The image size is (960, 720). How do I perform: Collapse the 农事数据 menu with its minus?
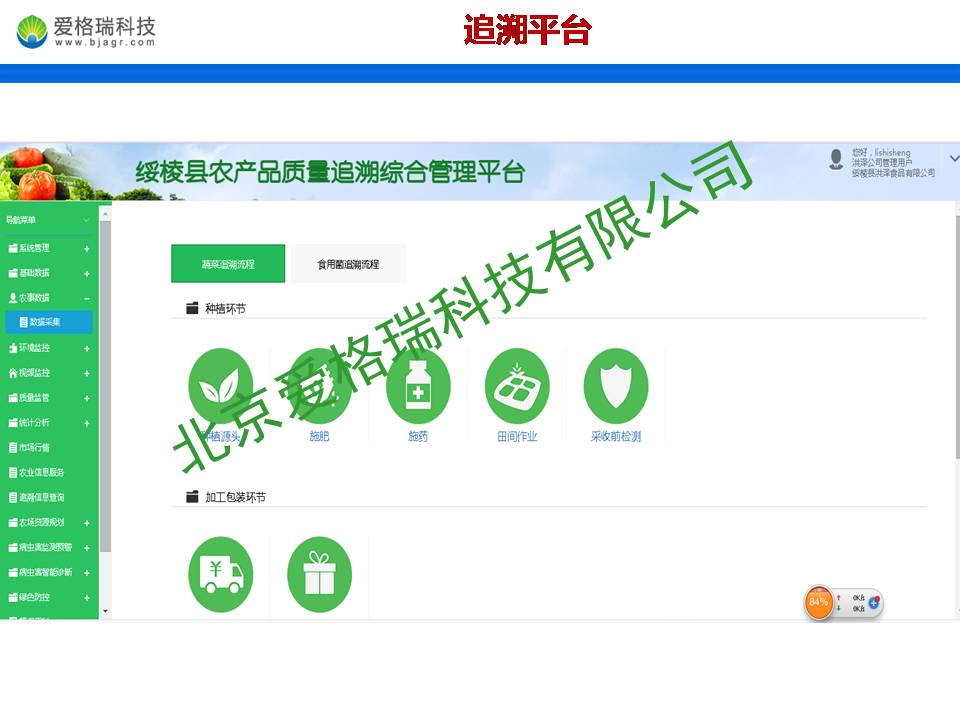[87, 298]
